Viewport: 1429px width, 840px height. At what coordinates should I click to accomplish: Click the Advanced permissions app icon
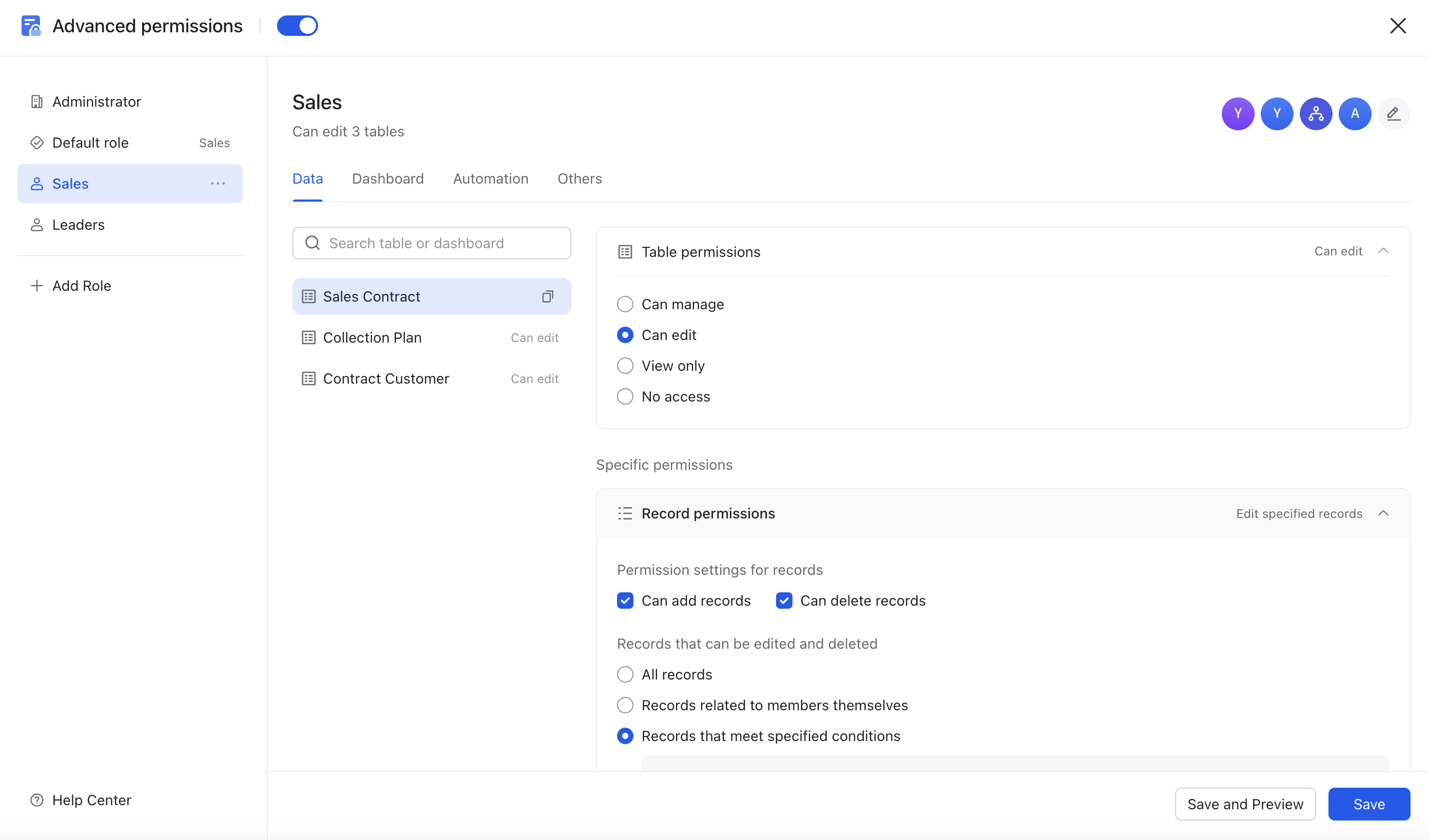31,26
